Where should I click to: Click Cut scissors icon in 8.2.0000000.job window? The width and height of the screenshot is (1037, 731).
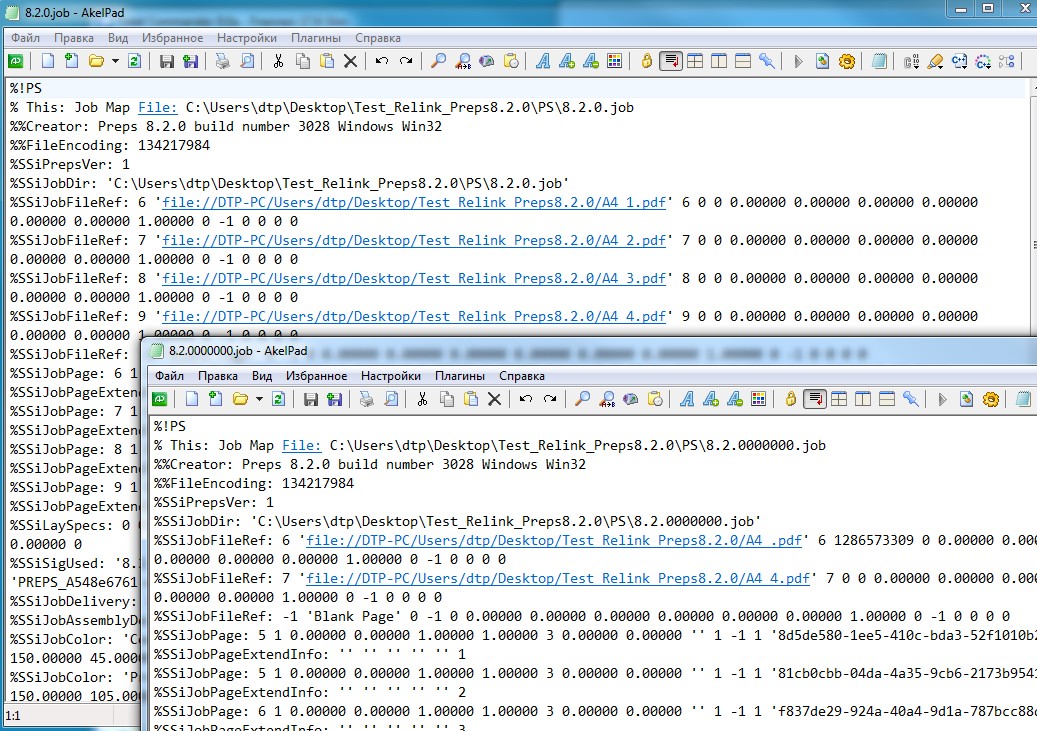[422, 399]
